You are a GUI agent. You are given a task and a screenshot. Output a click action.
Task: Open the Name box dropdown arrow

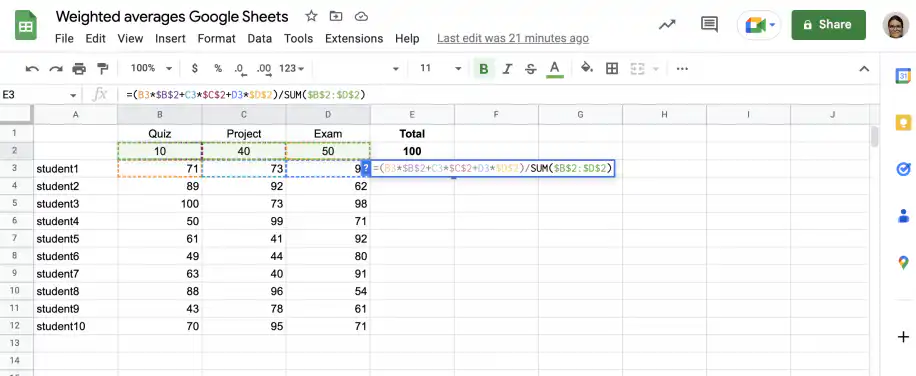pyautogui.click(x=73, y=95)
